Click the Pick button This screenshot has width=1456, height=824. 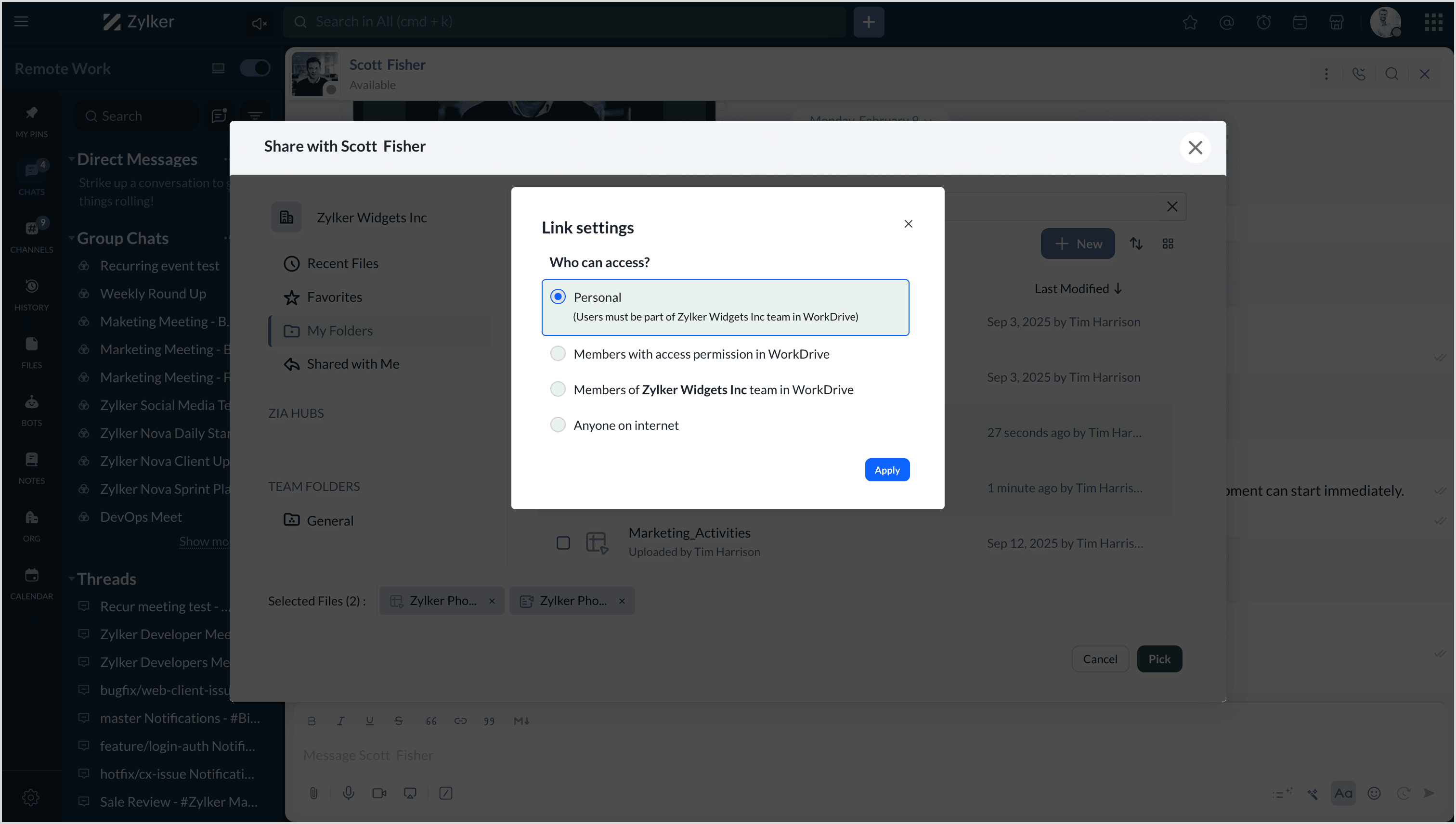pos(1159,659)
